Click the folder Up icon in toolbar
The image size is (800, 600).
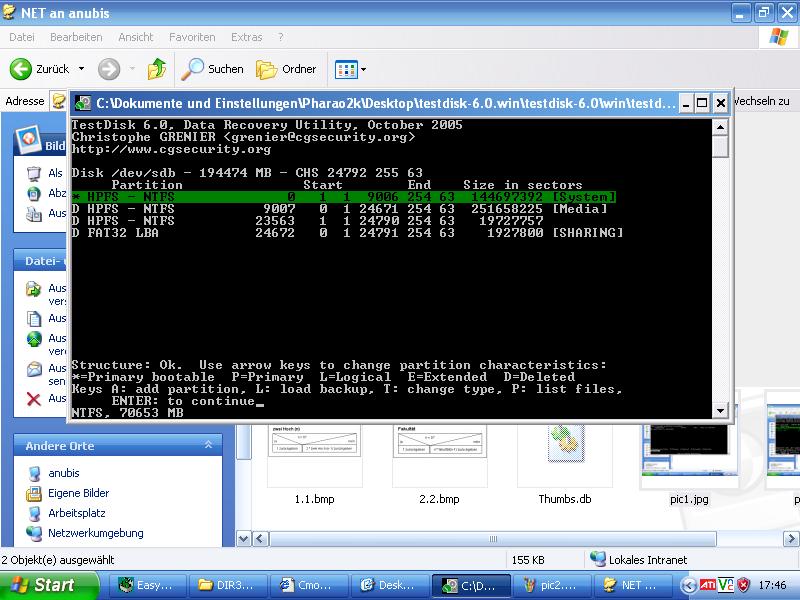click(157, 69)
